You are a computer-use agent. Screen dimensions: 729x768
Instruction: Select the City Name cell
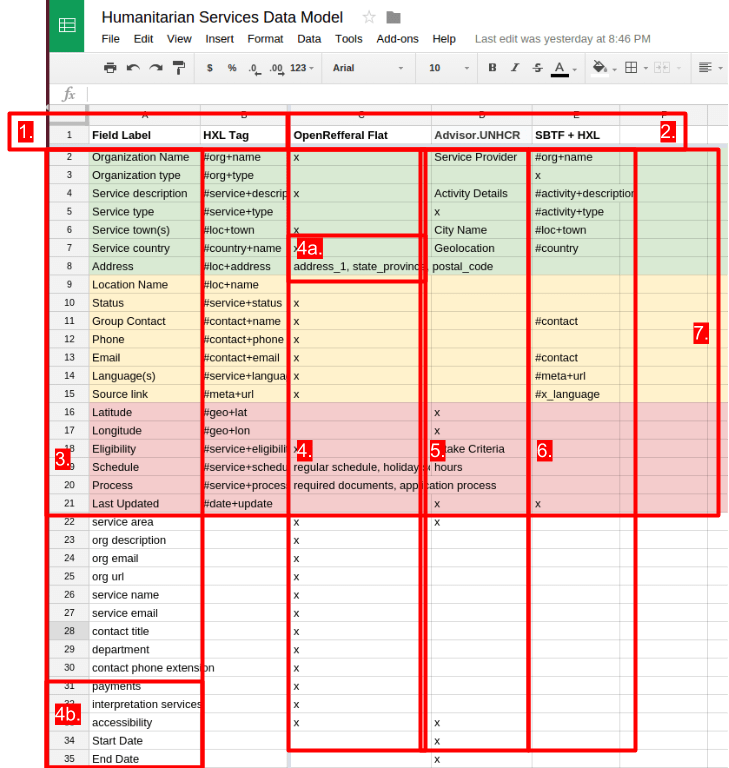[482, 230]
